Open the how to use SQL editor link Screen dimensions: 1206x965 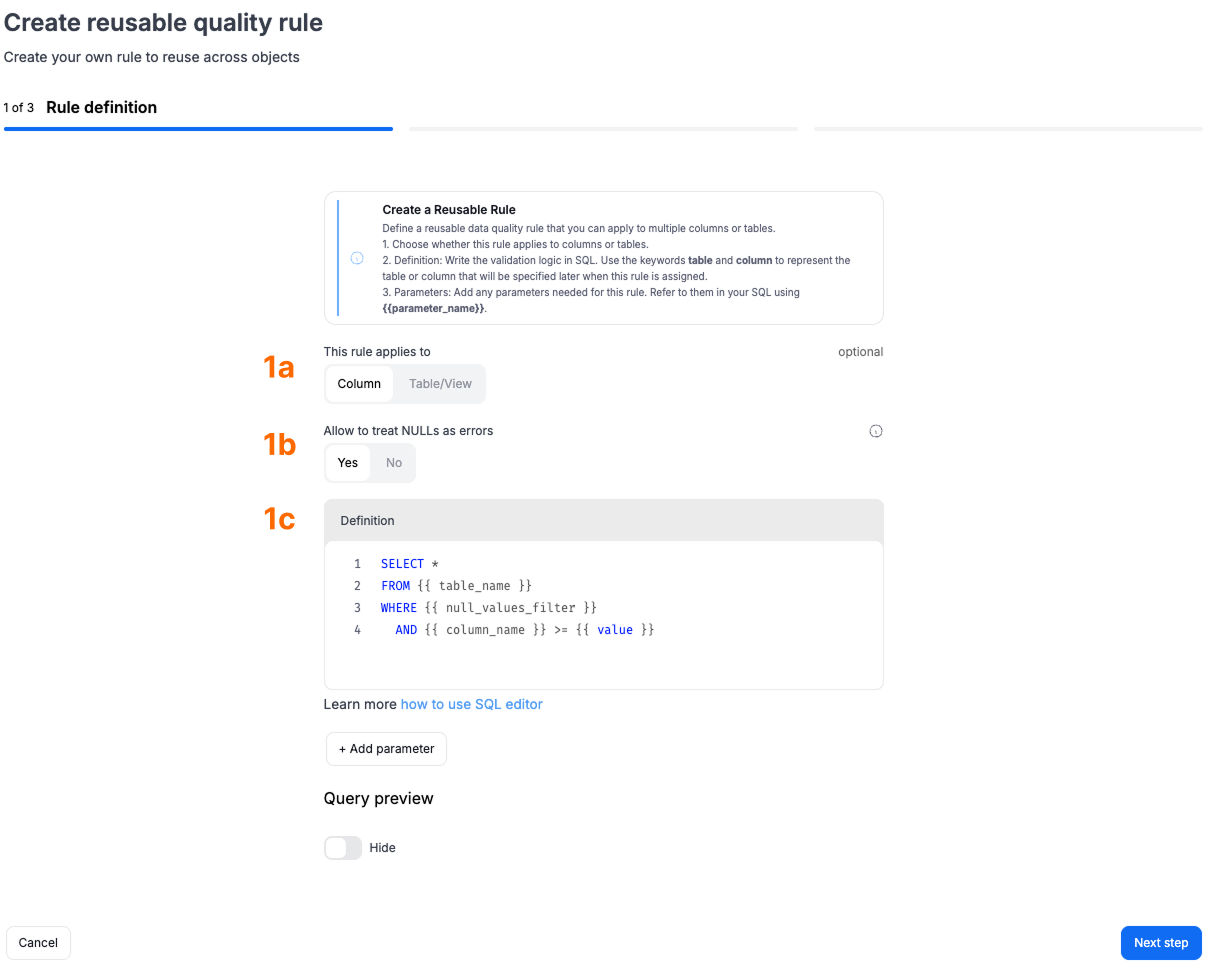pos(472,704)
